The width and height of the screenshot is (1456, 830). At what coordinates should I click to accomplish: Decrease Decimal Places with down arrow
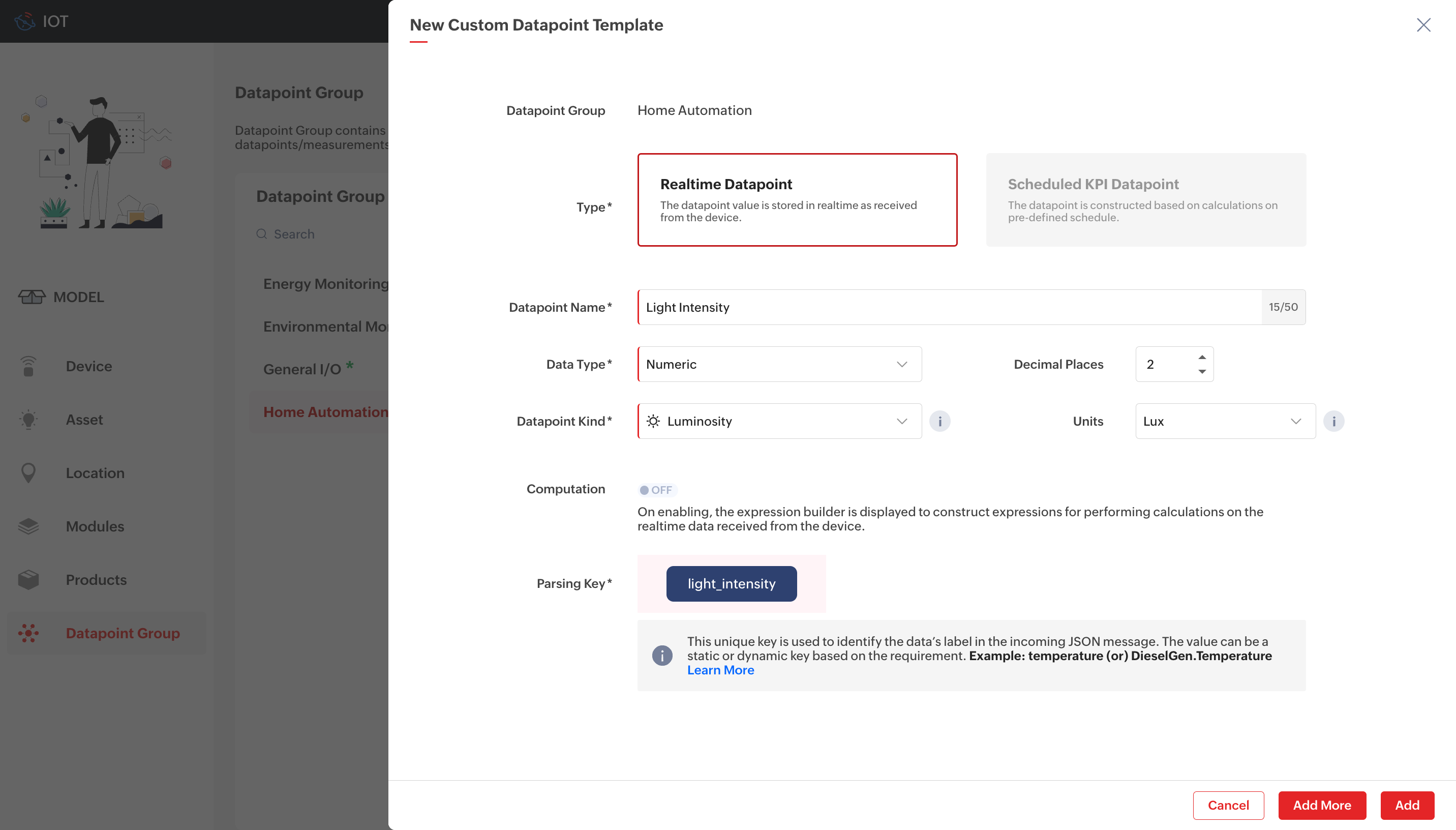coord(1201,372)
